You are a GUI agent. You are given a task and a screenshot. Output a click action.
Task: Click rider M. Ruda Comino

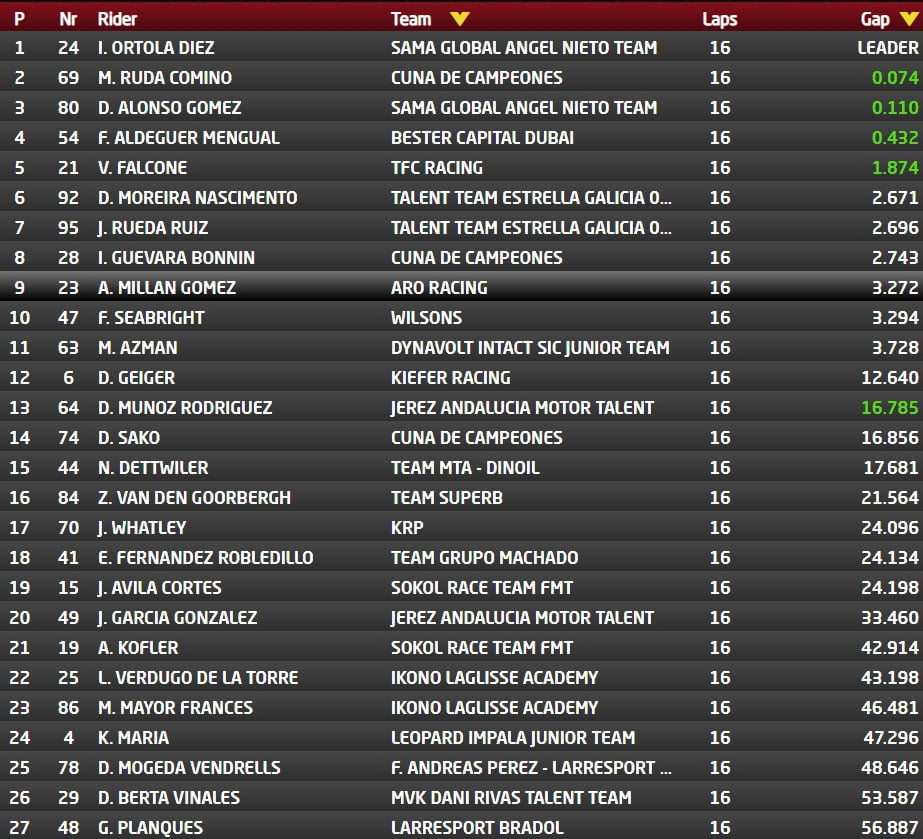tap(164, 77)
